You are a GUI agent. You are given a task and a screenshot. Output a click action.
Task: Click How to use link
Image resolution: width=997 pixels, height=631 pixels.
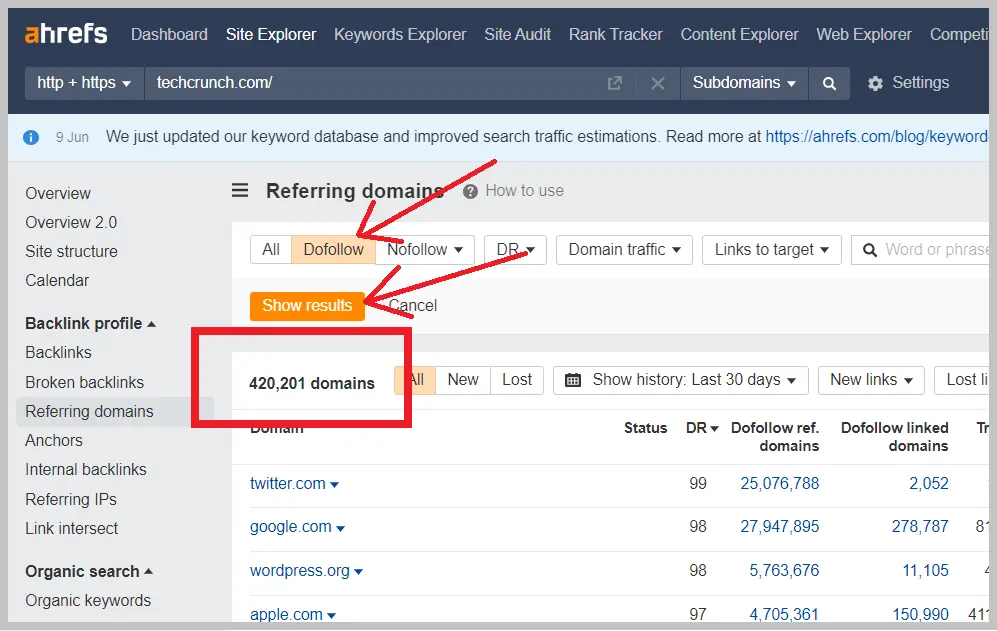point(525,191)
